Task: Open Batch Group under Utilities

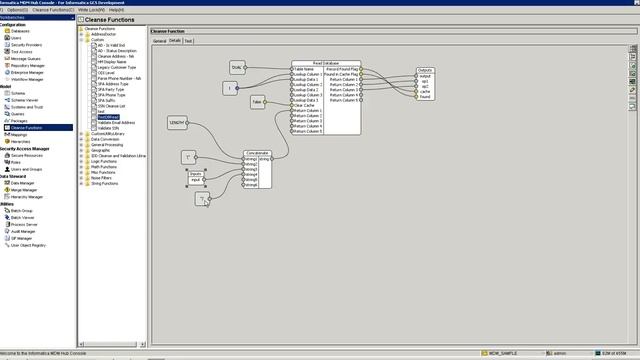Action: pyautogui.click(x=21, y=211)
